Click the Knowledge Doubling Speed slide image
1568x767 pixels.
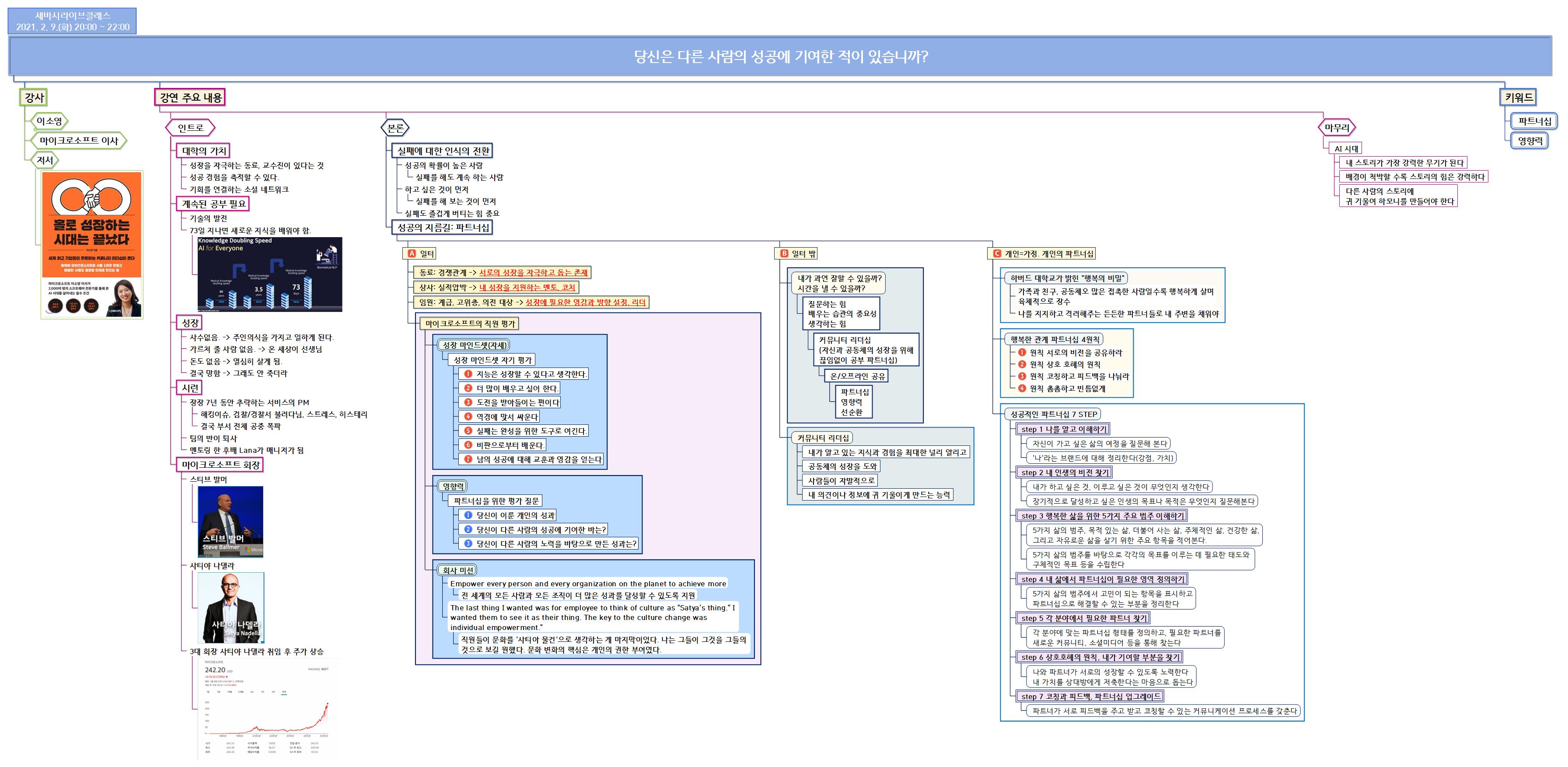(270, 274)
